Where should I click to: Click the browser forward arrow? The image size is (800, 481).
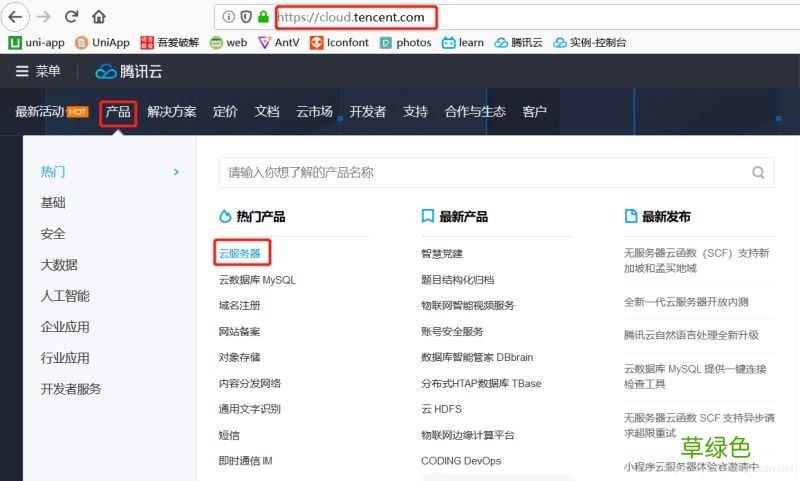pyautogui.click(x=44, y=17)
